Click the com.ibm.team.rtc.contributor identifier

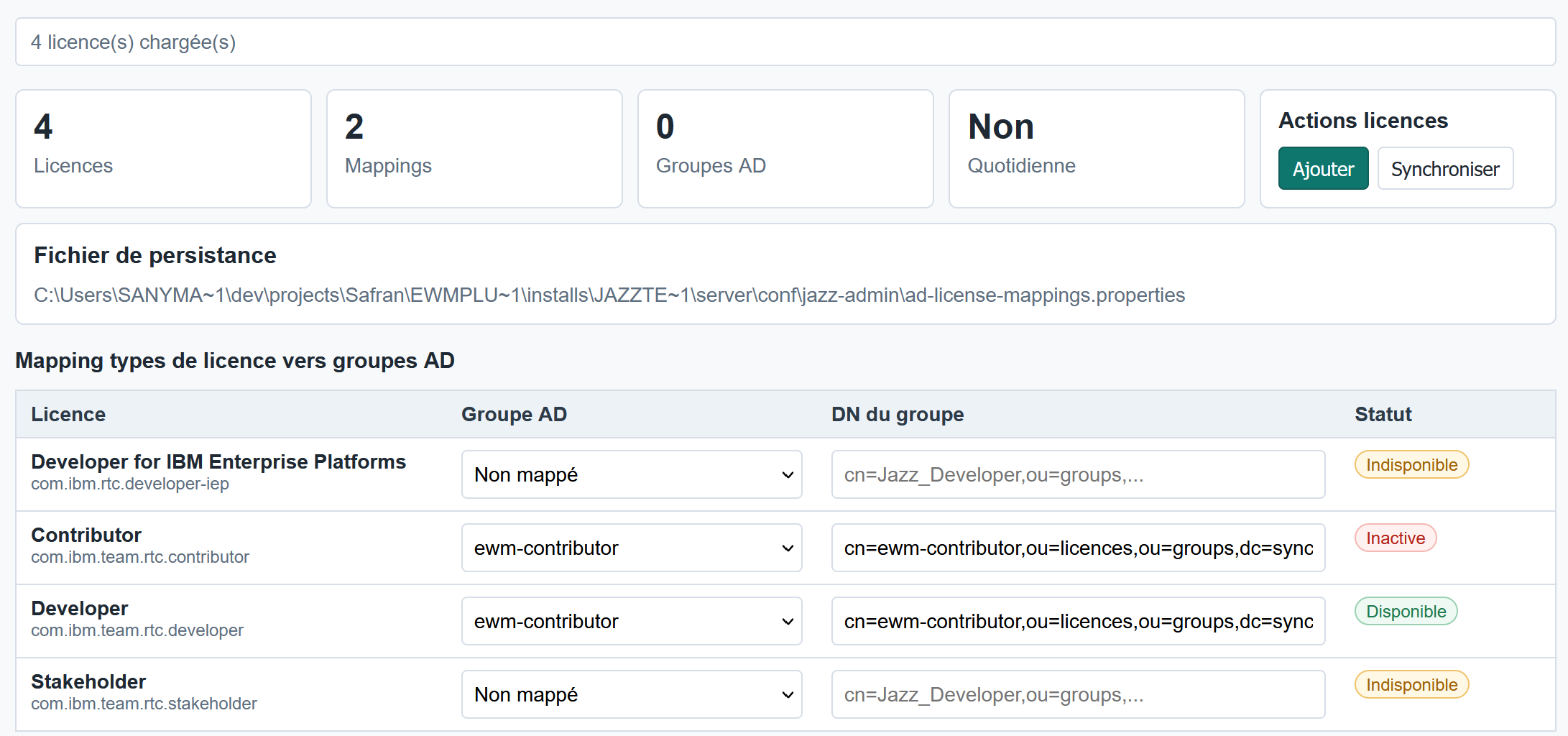(x=140, y=557)
